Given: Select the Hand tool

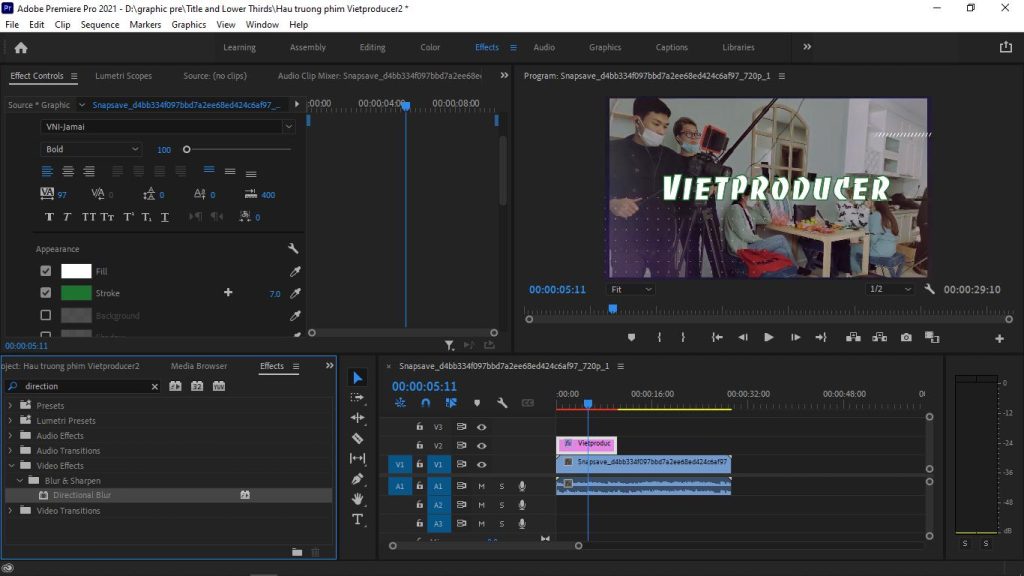Looking at the screenshot, I should point(358,498).
